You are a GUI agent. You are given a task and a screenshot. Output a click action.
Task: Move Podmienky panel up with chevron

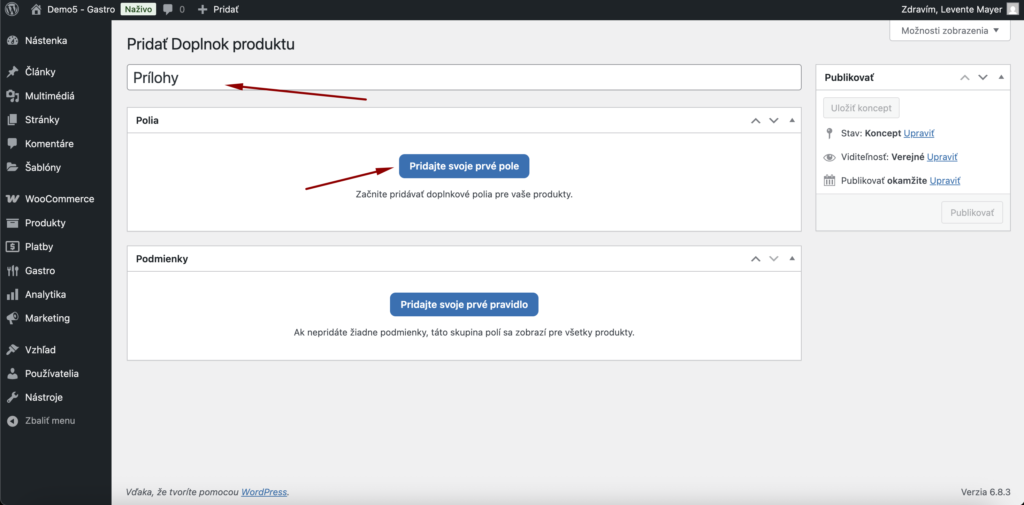(756, 258)
